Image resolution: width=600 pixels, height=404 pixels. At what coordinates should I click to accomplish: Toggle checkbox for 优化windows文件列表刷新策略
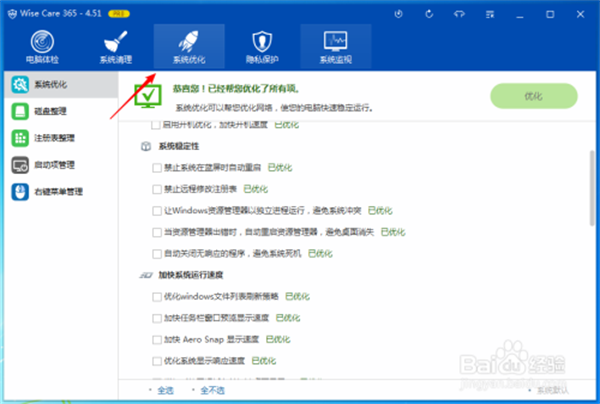click(x=157, y=296)
